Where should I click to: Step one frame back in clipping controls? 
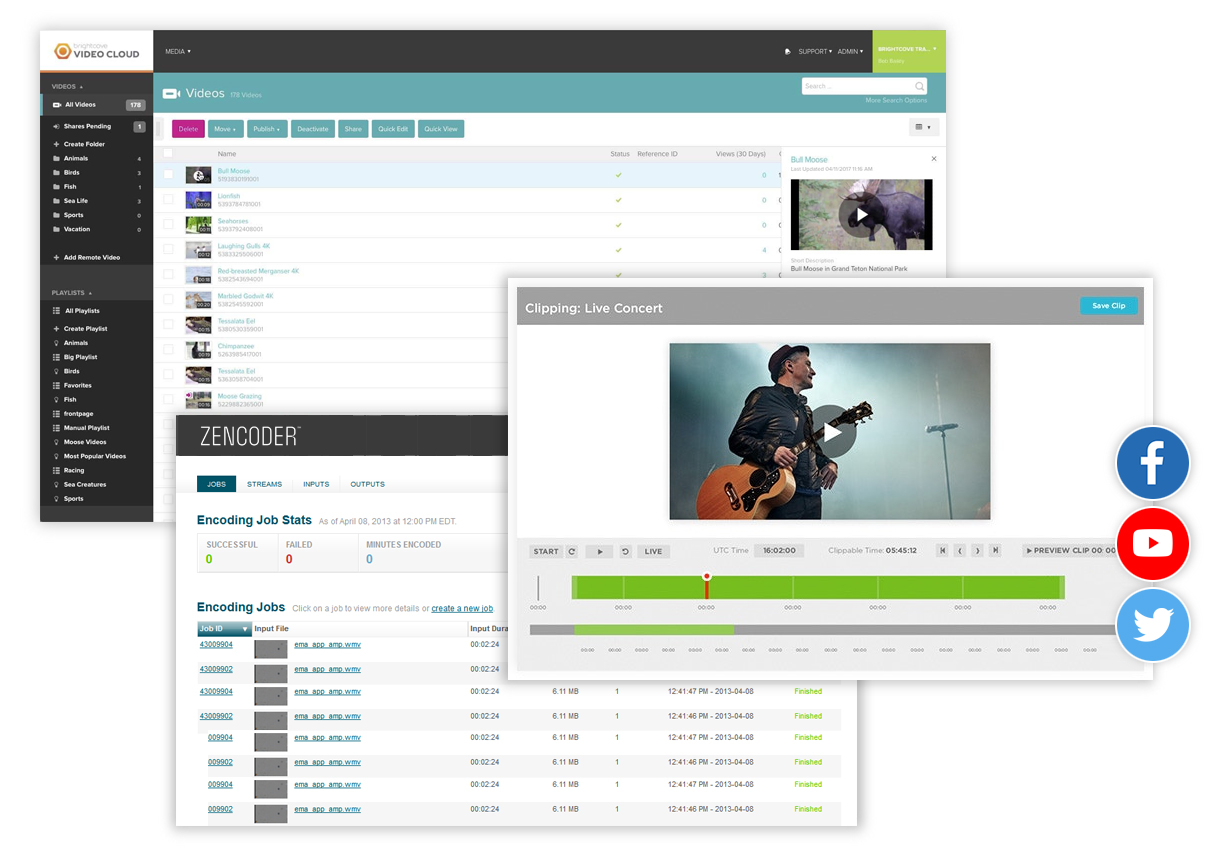coord(960,551)
